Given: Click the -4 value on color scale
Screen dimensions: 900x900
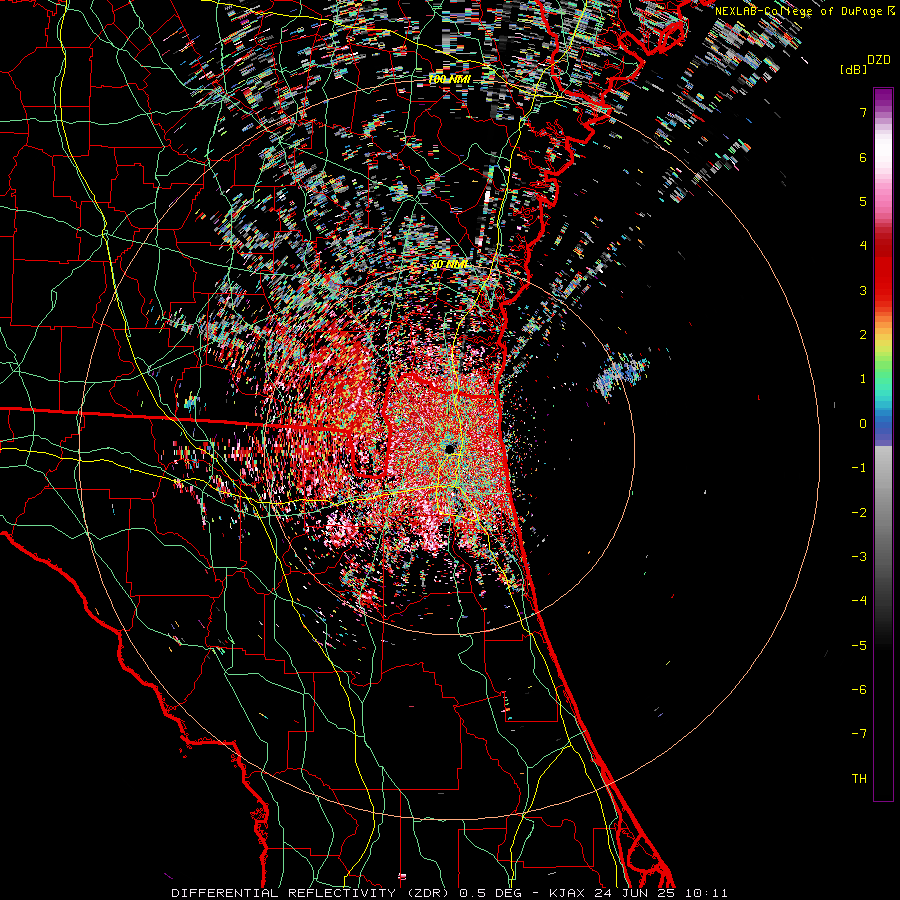Looking at the screenshot, I should coord(859,601).
